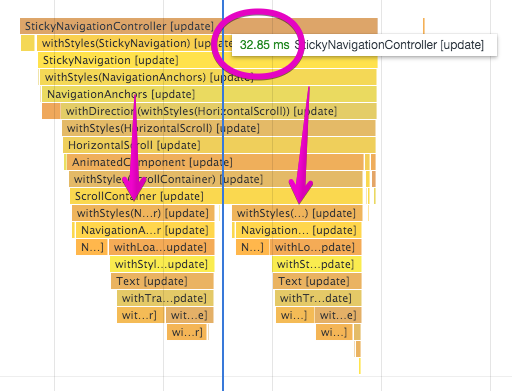This screenshot has height=391, width=512.
Task: Click small yellow bar left of withStyles(StickyNavigation)
Action: pyautogui.click(x=27, y=43)
